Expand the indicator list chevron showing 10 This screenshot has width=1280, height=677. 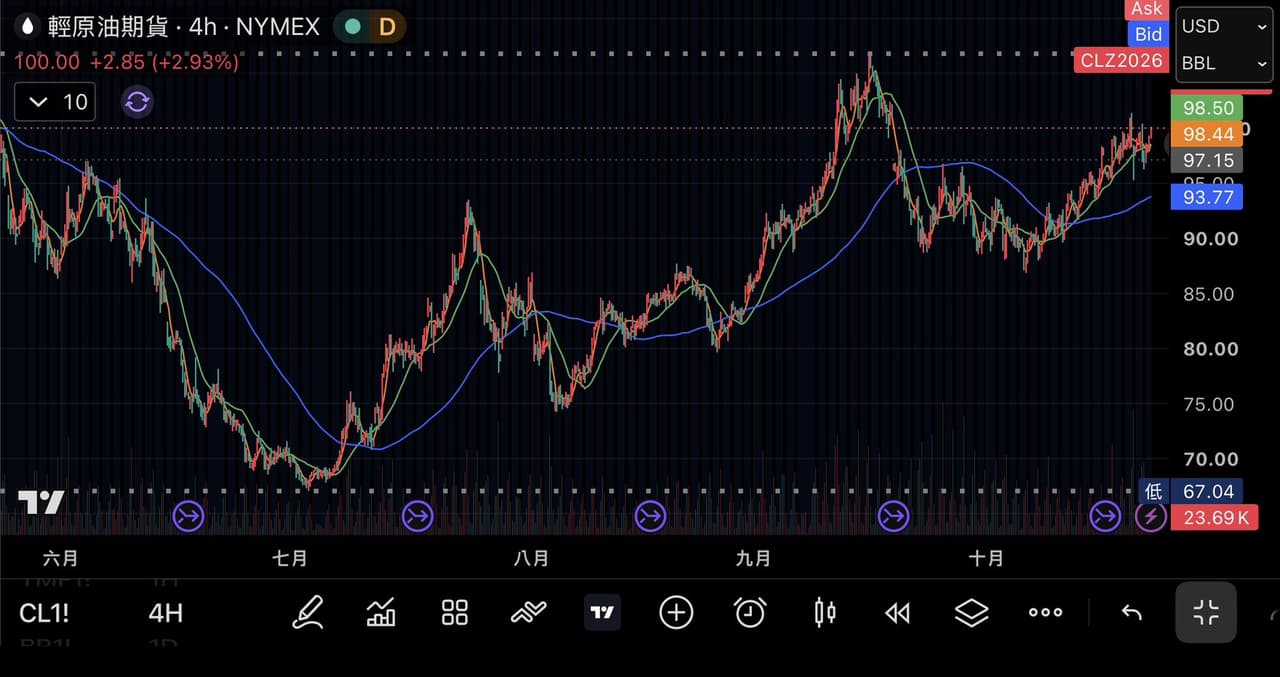pyautogui.click(x=55, y=101)
